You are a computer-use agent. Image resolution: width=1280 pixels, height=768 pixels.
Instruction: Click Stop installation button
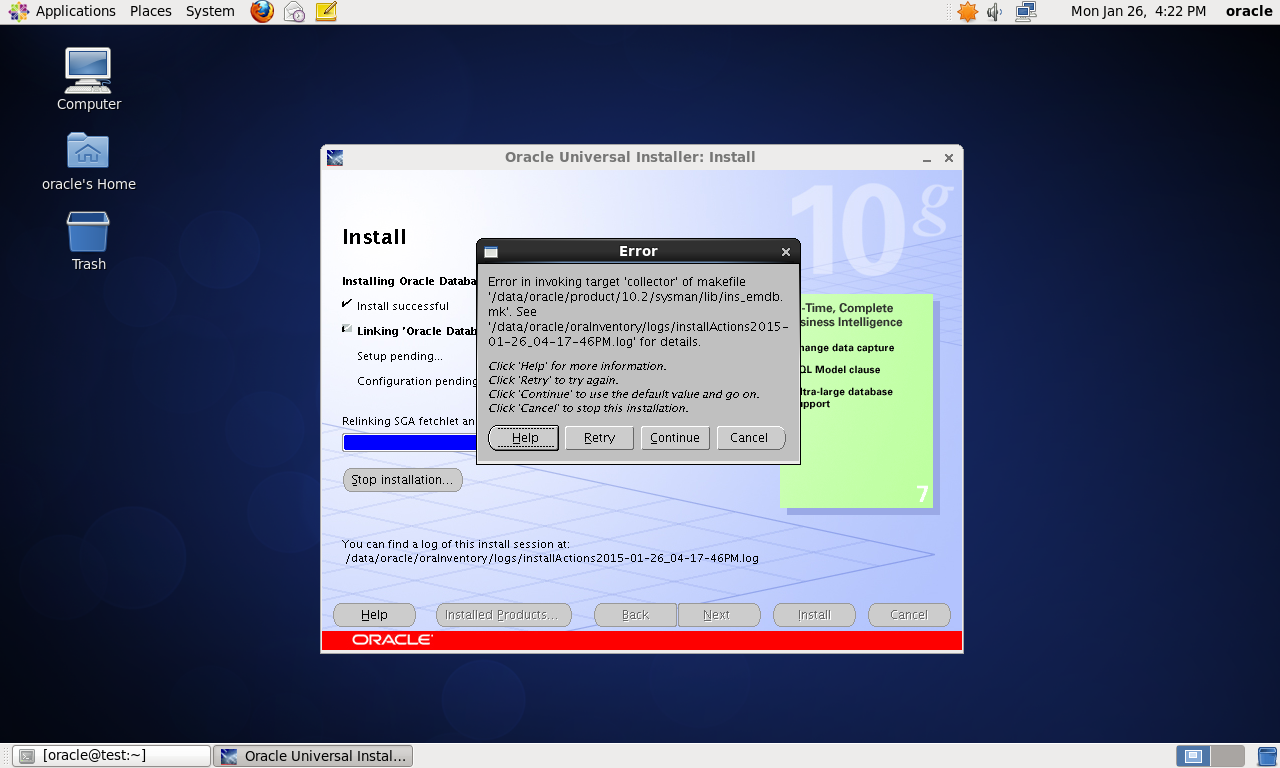(x=402, y=480)
